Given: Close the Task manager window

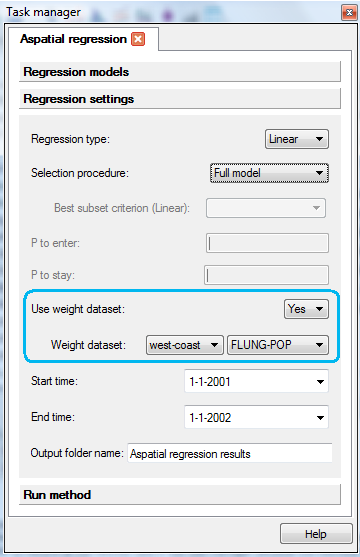Looking at the screenshot, I should 349,13.
